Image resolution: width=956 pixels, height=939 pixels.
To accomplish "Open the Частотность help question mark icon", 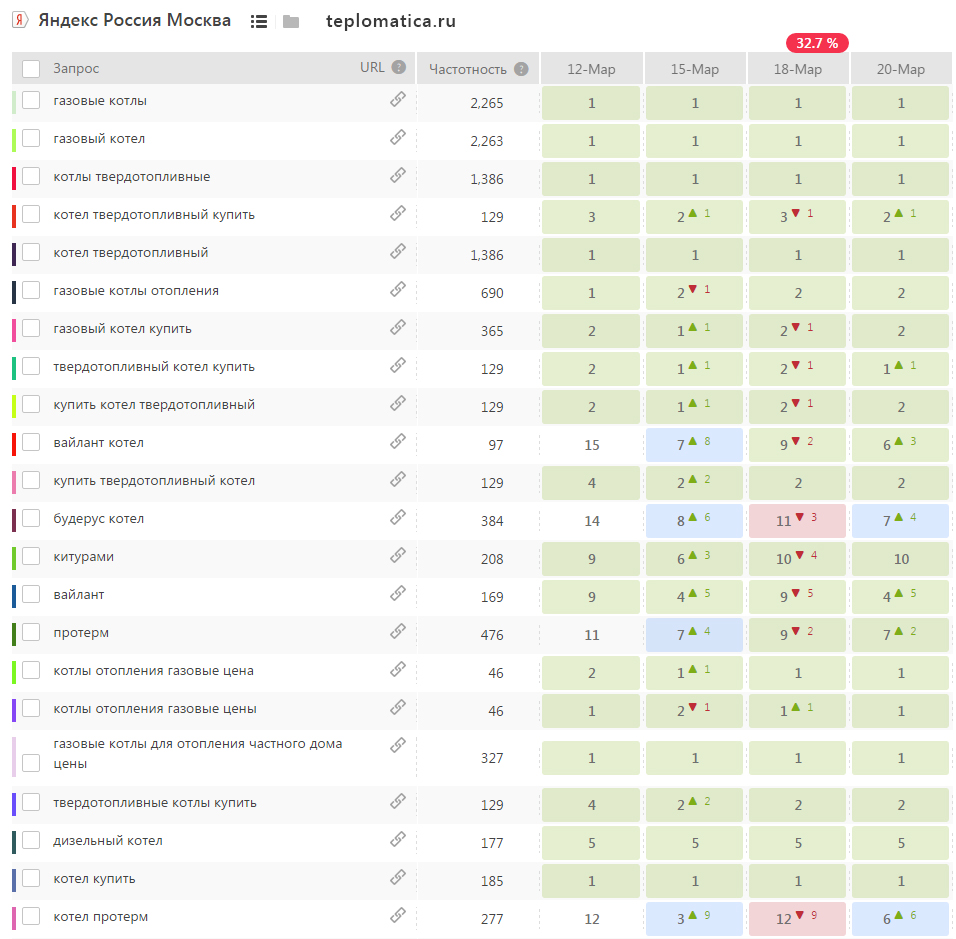I will pos(521,69).
